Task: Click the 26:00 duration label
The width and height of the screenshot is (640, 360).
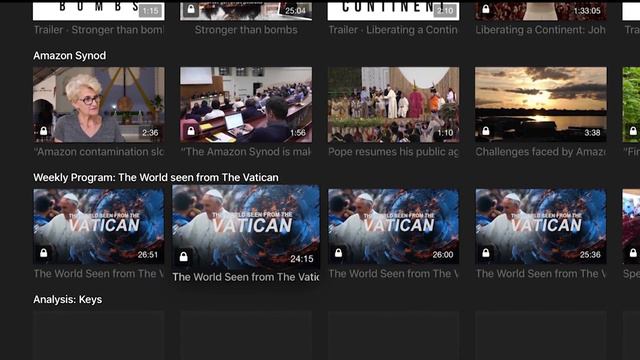Action: 443,254
